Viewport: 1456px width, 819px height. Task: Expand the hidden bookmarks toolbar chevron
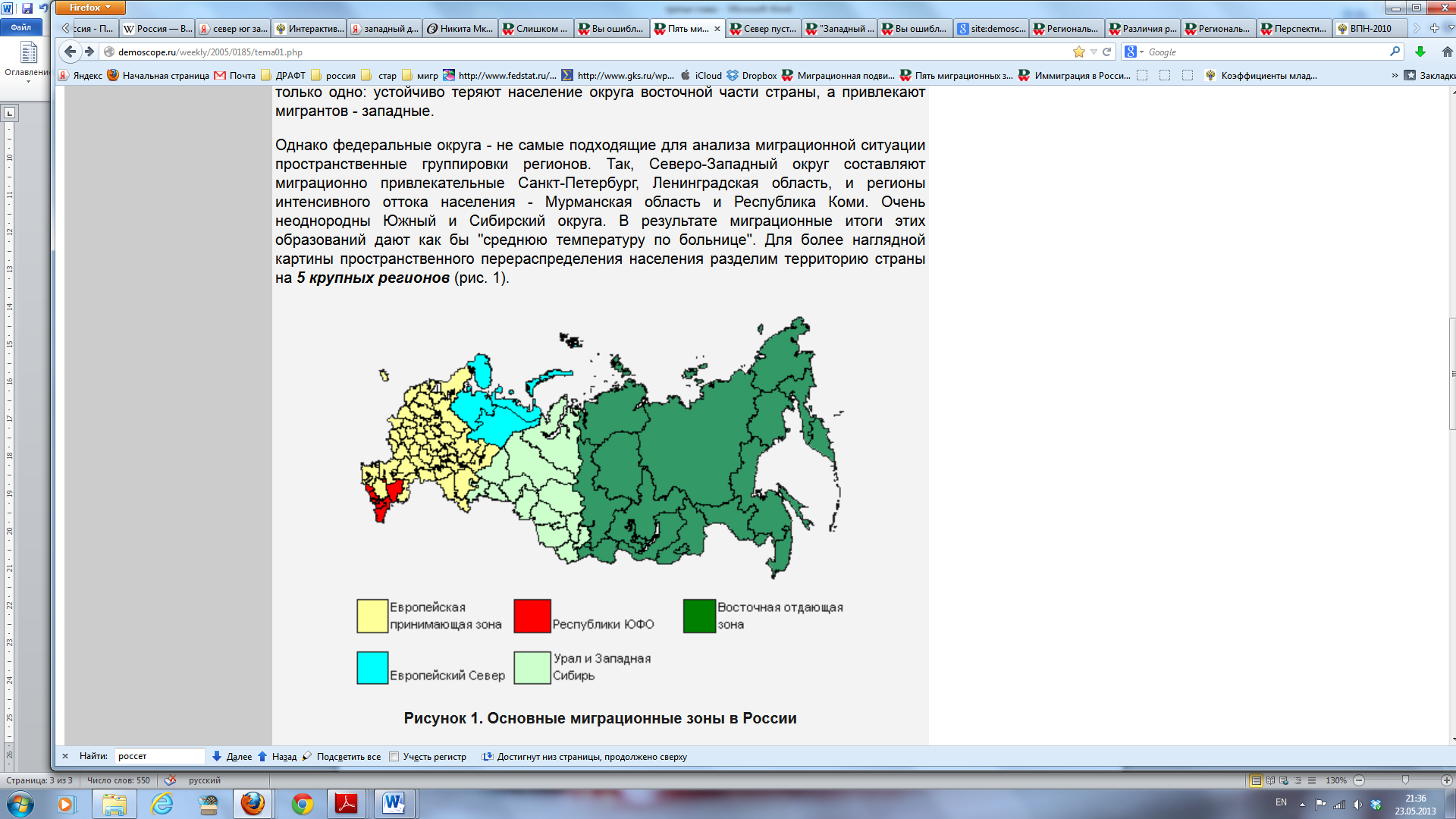tap(1395, 75)
